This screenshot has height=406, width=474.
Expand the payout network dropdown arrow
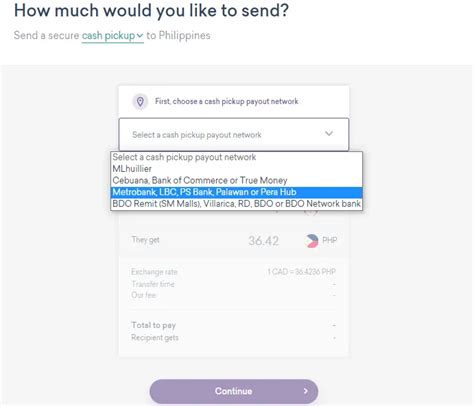pyautogui.click(x=329, y=134)
